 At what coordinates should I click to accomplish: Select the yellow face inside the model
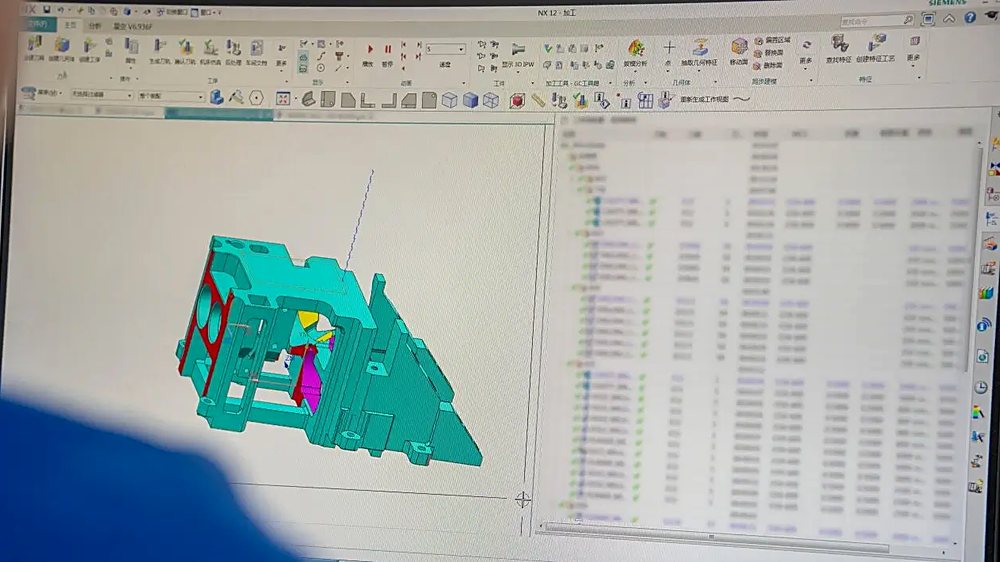pos(307,318)
